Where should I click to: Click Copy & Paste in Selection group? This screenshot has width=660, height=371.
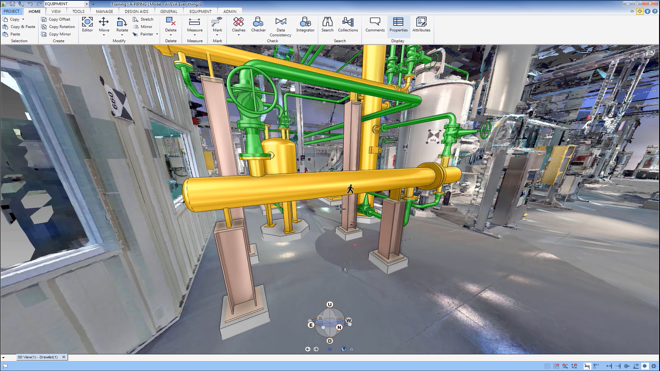click(19, 27)
